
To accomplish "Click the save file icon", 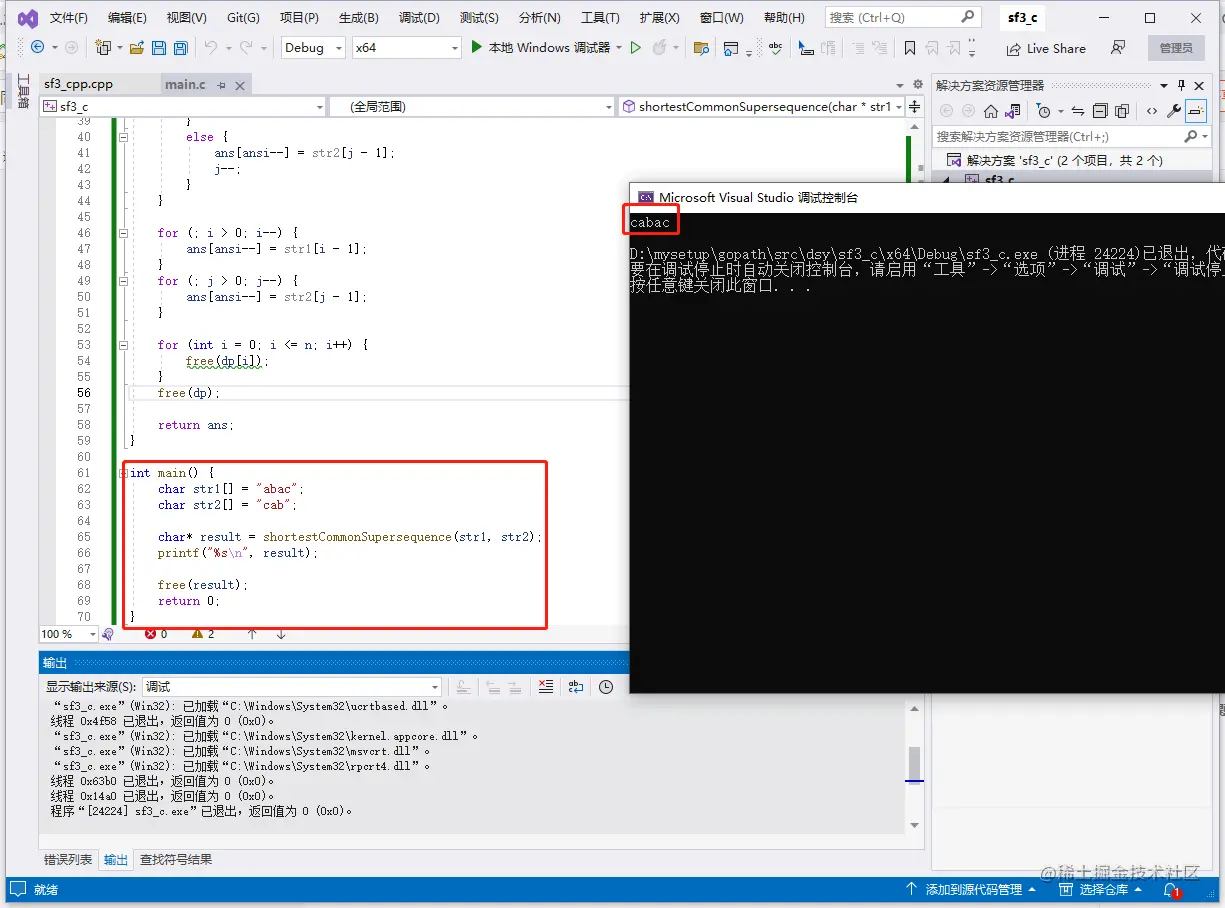I will (159, 47).
